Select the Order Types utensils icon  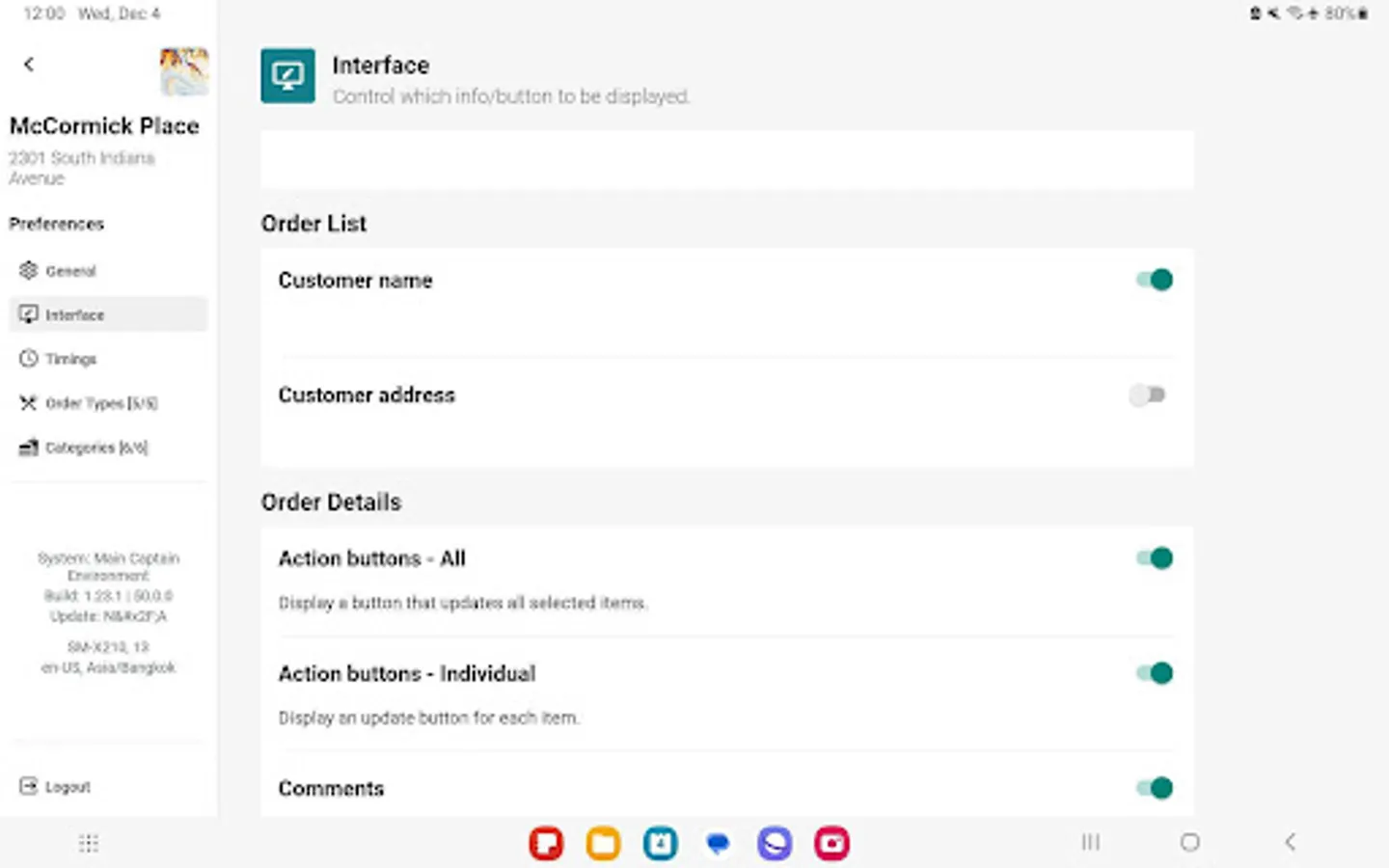coord(28,402)
